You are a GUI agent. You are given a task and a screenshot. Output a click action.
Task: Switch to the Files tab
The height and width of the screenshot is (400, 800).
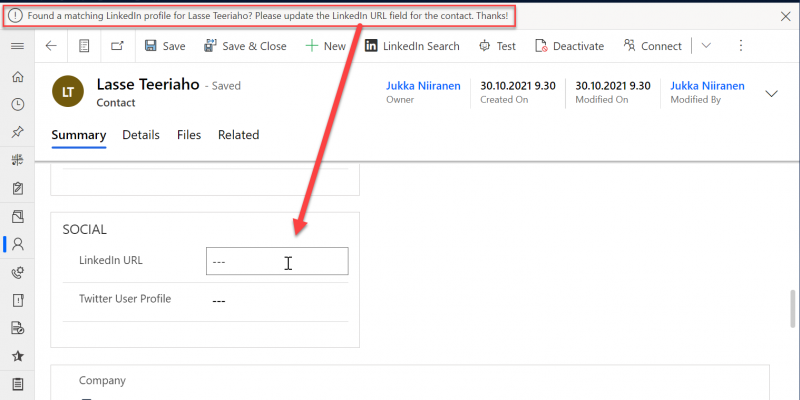pos(189,135)
